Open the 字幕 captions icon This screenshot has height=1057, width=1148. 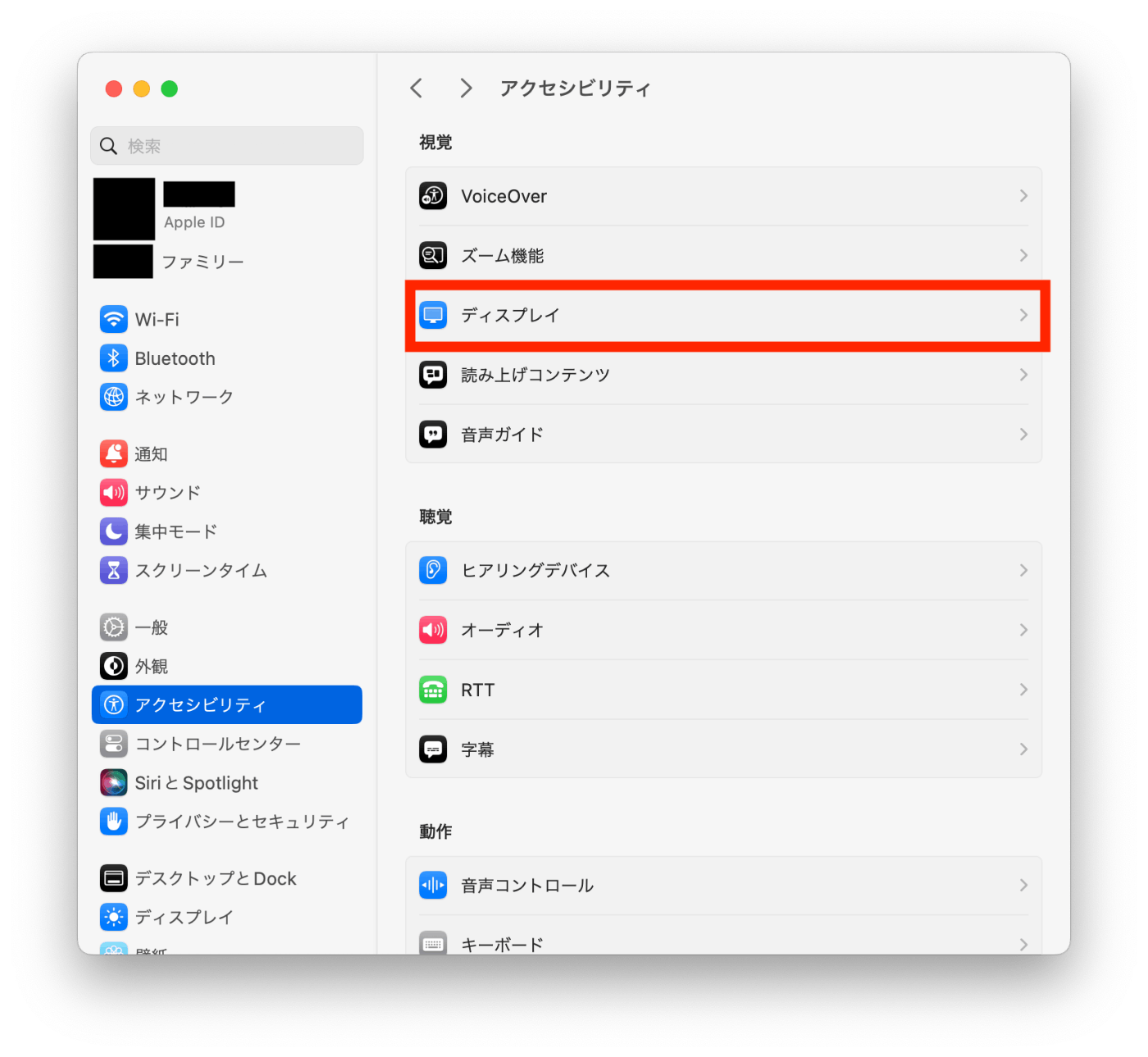pyautogui.click(x=433, y=749)
